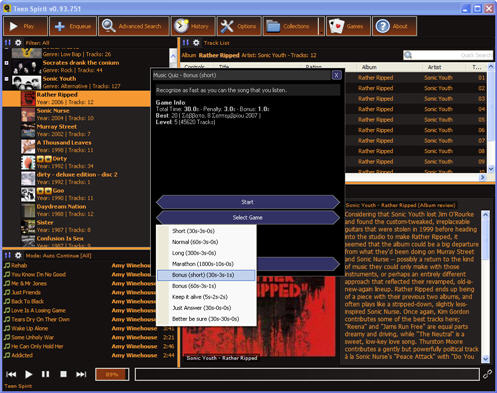Click the album review scrollbar down arrow

(x=485, y=358)
